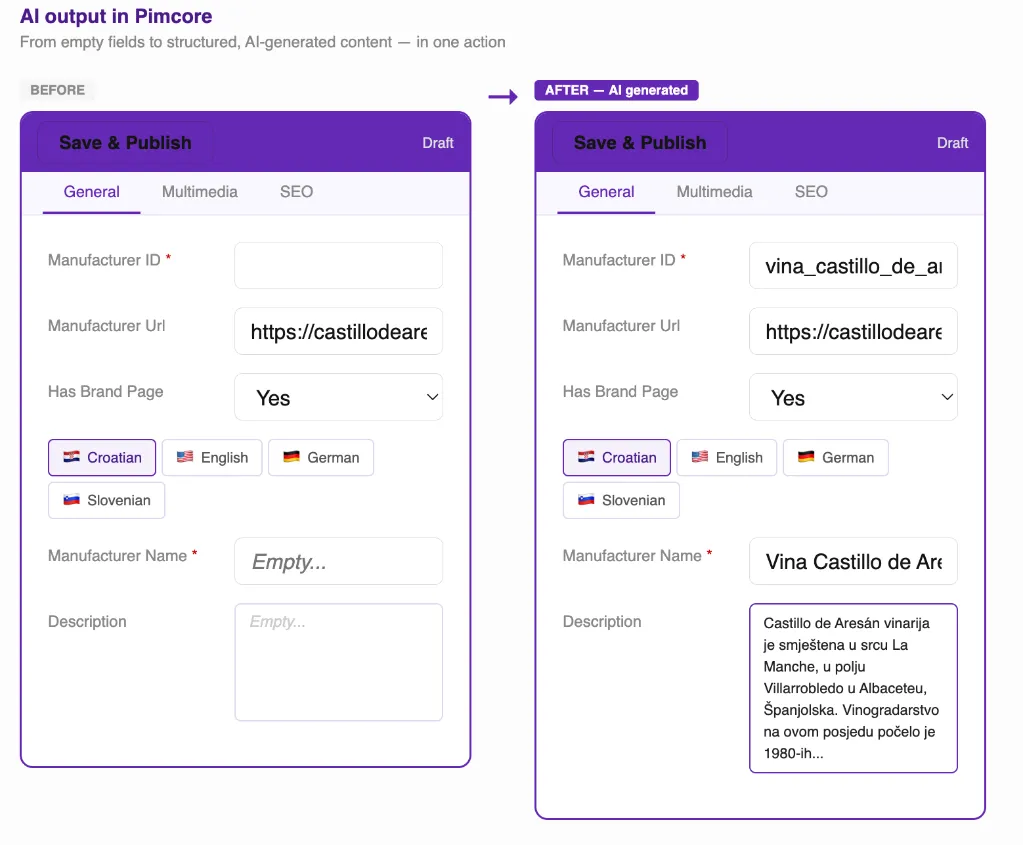Open Has Brand Page dropdown in BEFORE panel

coord(339,397)
